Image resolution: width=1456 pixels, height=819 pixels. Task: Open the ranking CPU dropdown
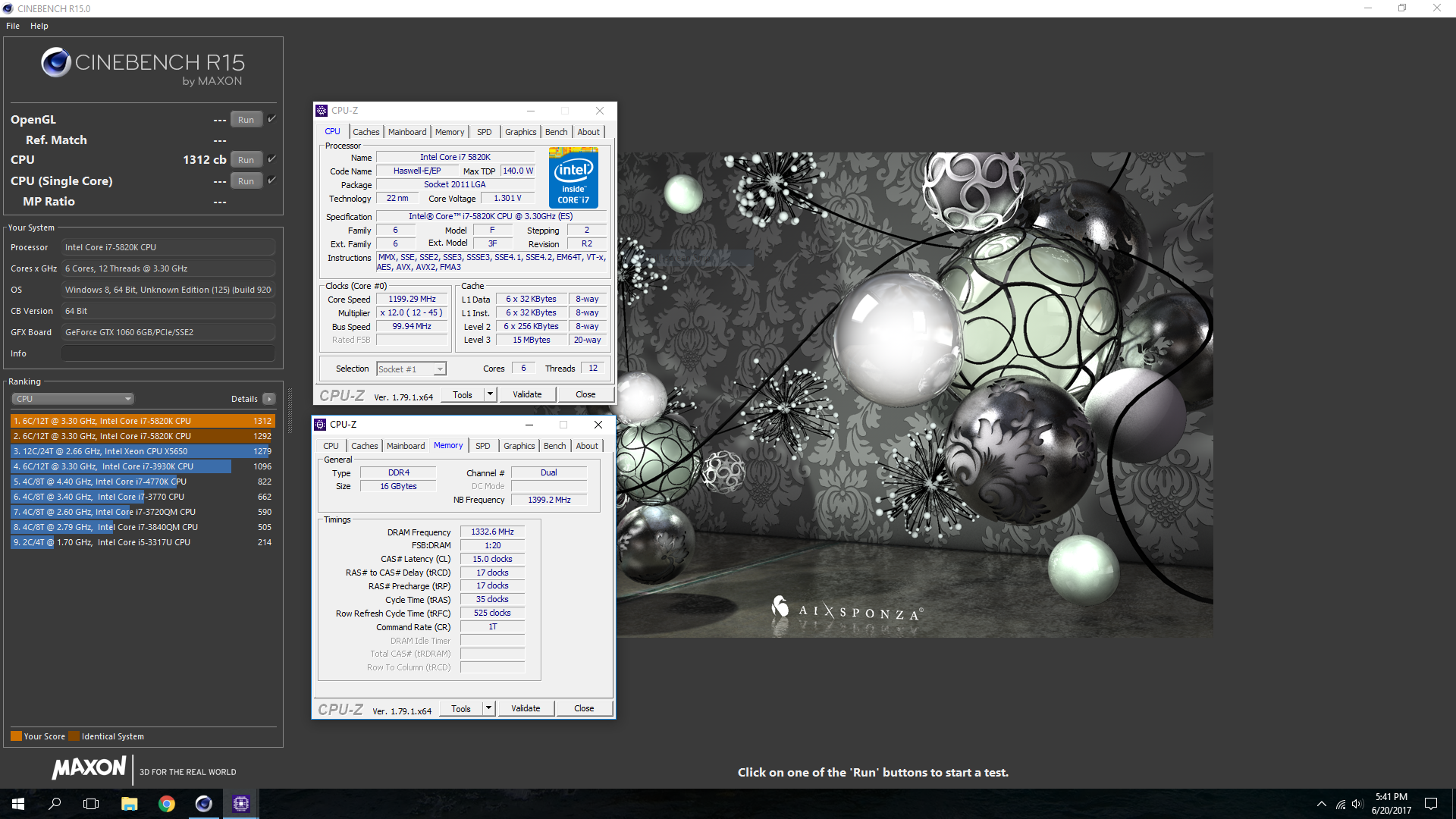(73, 399)
